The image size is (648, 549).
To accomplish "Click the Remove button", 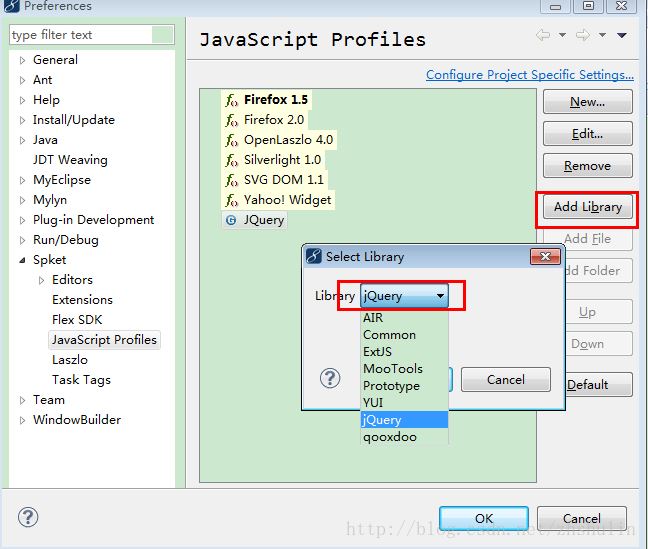I will click(x=587, y=166).
